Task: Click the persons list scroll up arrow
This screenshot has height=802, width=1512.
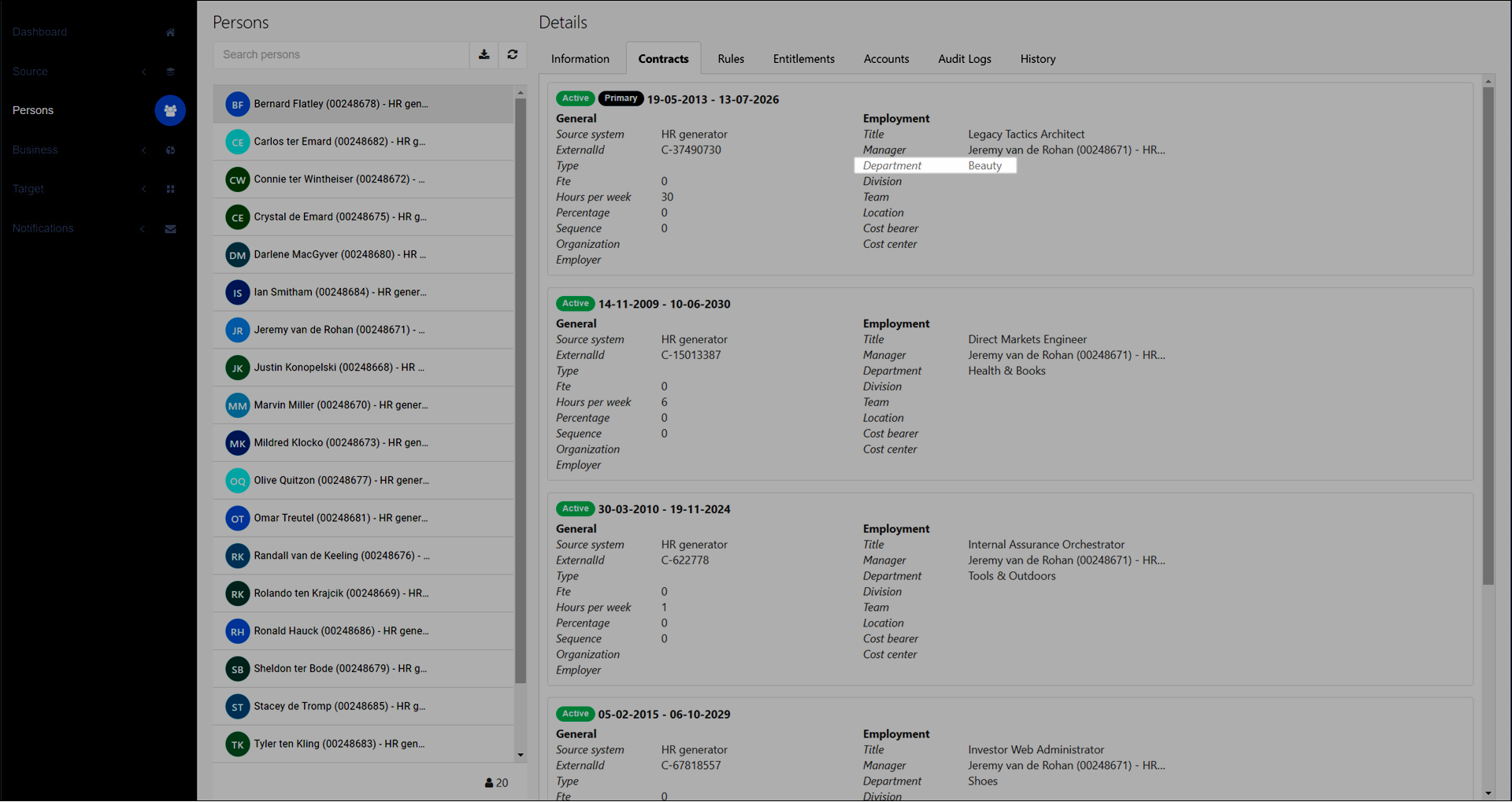Action: pos(521,93)
